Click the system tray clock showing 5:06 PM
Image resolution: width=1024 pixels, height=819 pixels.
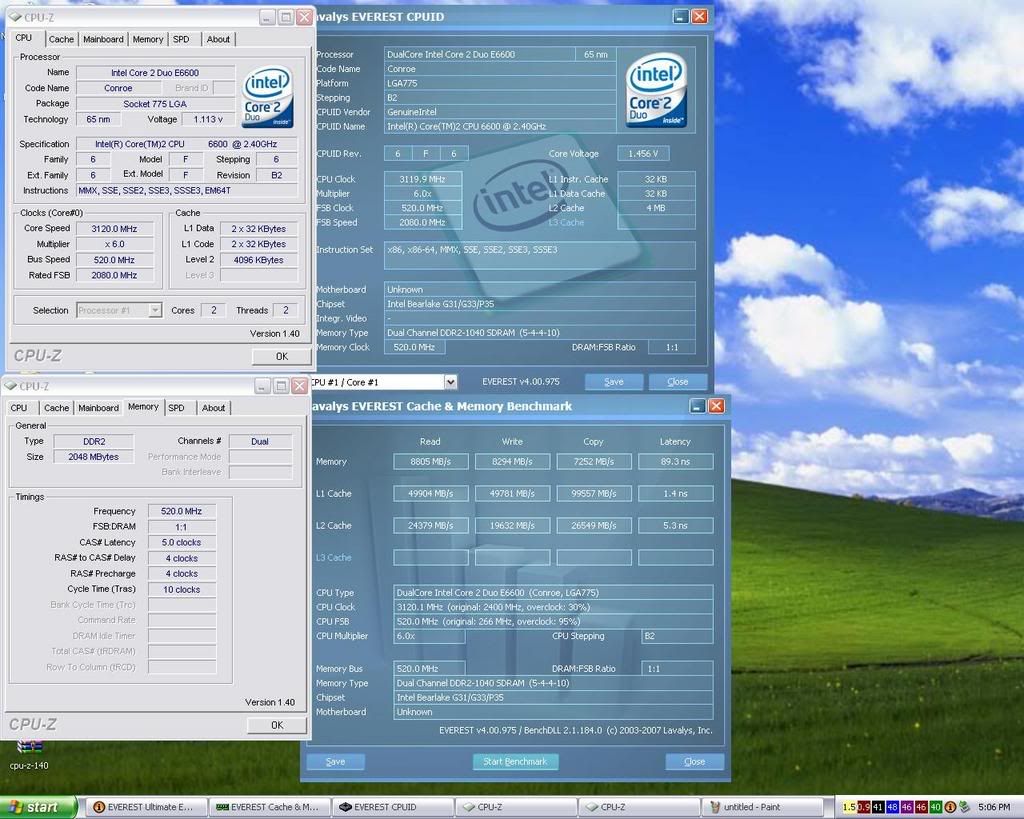pos(992,807)
